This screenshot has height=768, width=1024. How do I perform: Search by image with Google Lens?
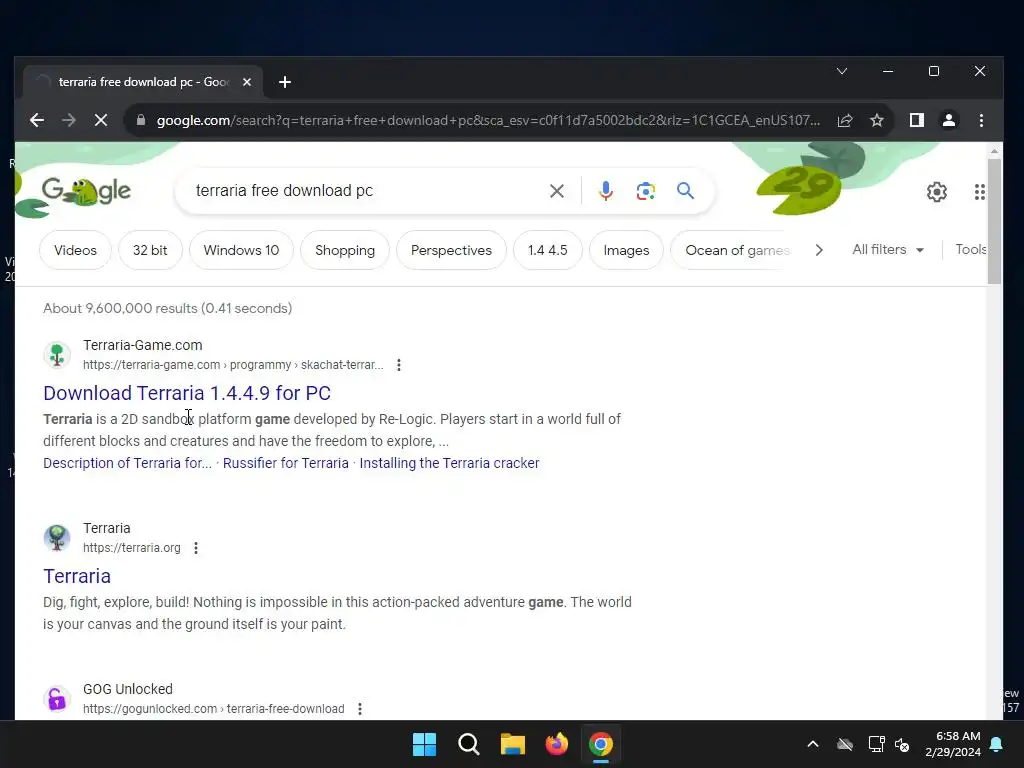pos(645,191)
